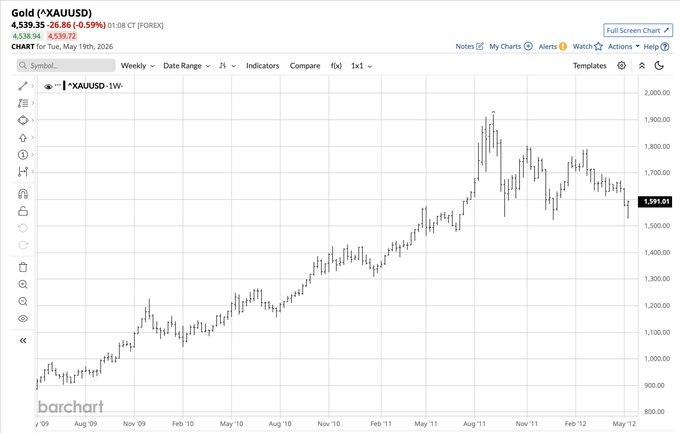
Task: Open Full Screen Chart
Action: click(x=638, y=30)
